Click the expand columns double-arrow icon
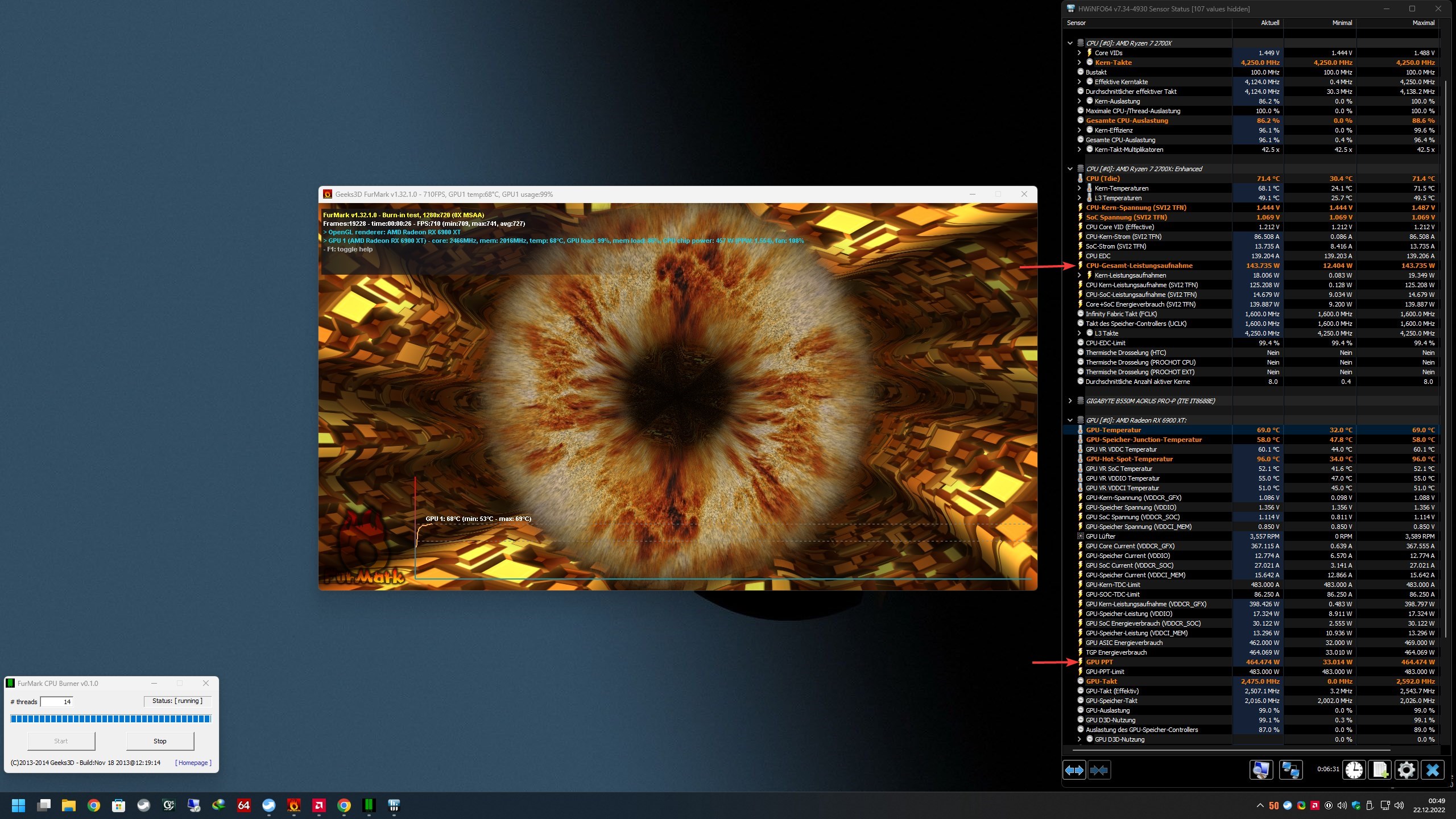Viewport: 1456px width, 819px height. pos(1074,770)
